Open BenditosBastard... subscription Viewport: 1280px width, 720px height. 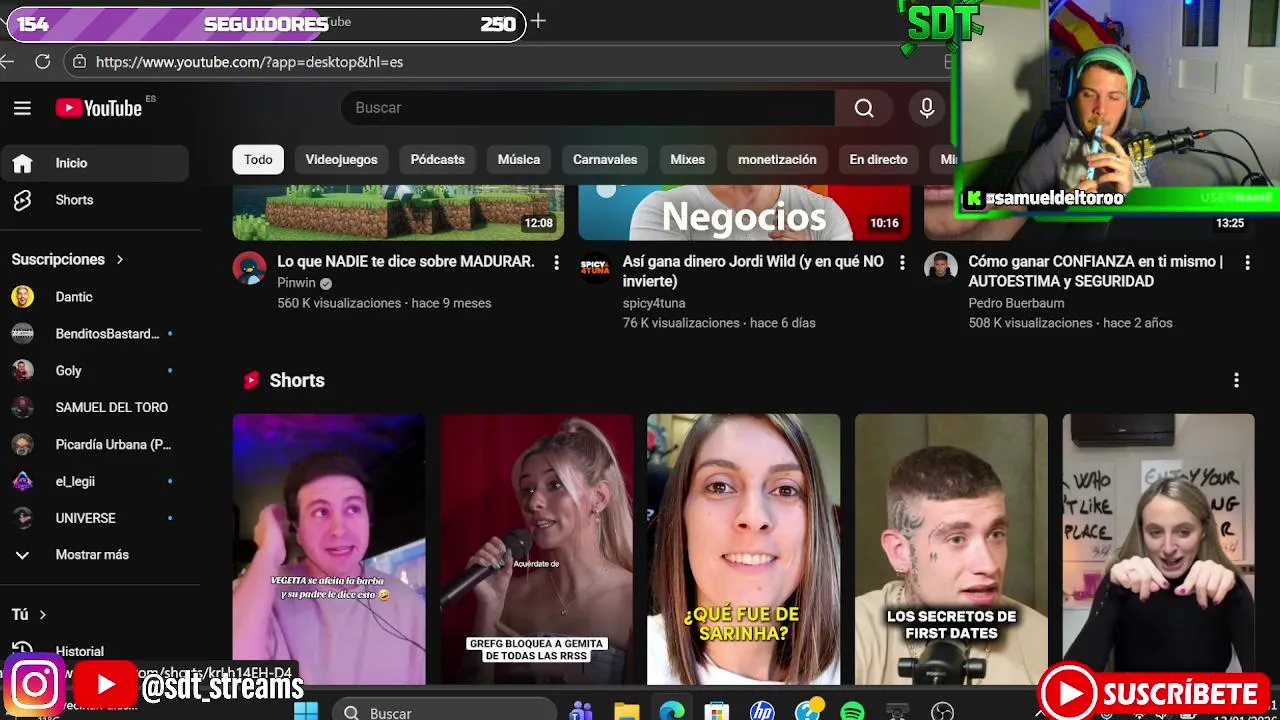94,334
